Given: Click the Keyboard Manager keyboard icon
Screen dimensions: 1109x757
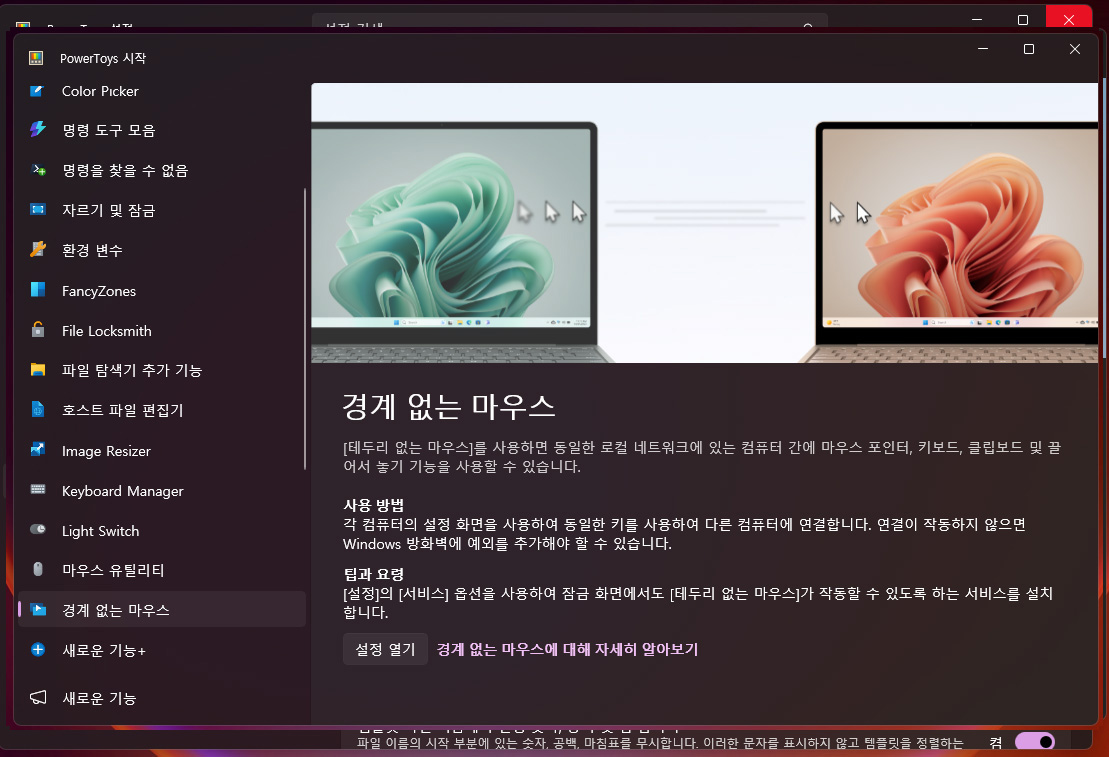Looking at the screenshot, I should click(x=37, y=490).
